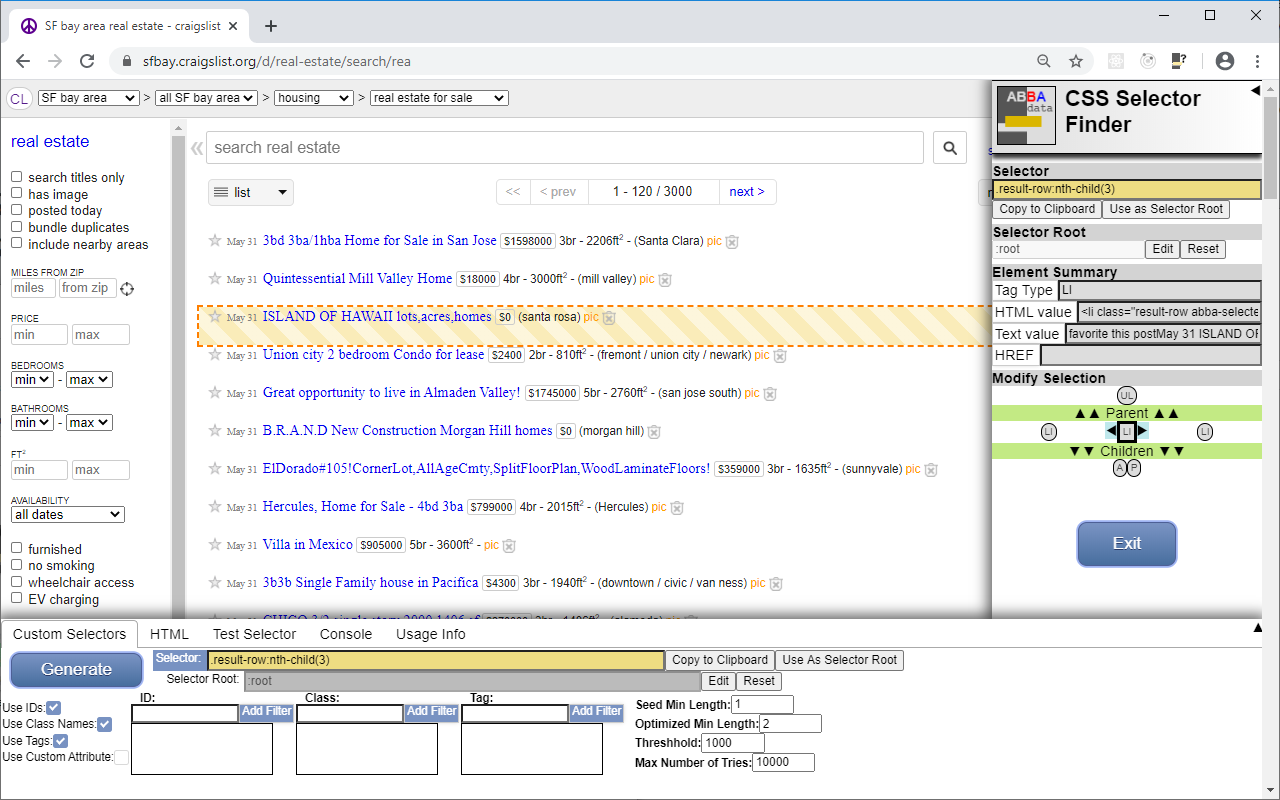
Task: Open Console tab
Action: point(346,634)
